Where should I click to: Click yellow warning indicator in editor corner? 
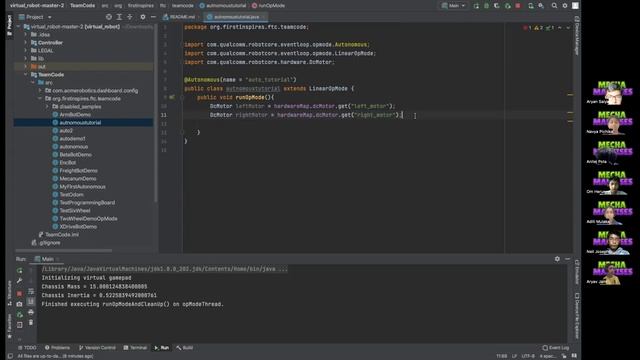[538, 28]
